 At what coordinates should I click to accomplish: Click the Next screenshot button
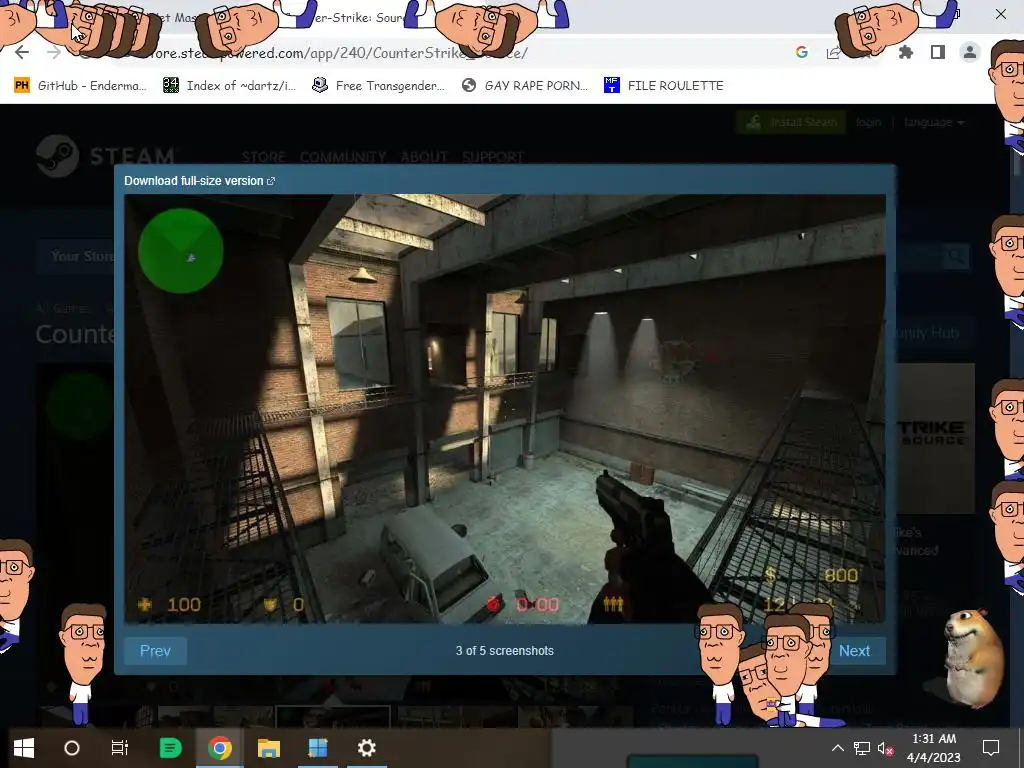click(x=854, y=651)
